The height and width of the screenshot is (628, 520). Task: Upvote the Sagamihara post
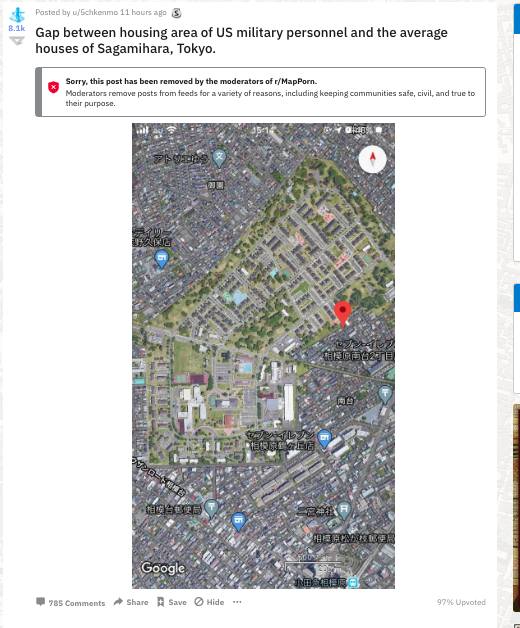(17, 15)
